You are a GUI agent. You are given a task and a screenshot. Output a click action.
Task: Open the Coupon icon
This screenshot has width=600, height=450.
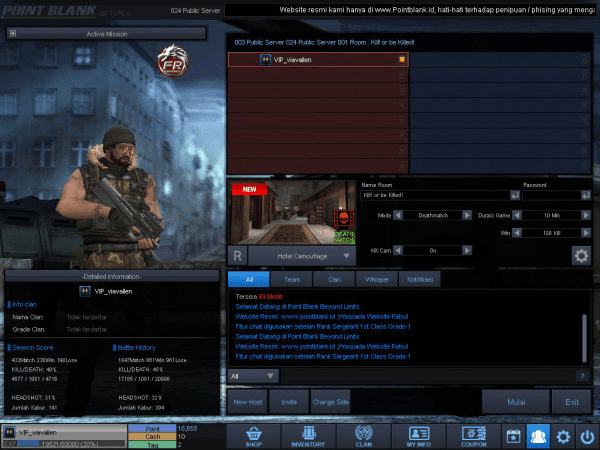[x=473, y=436]
